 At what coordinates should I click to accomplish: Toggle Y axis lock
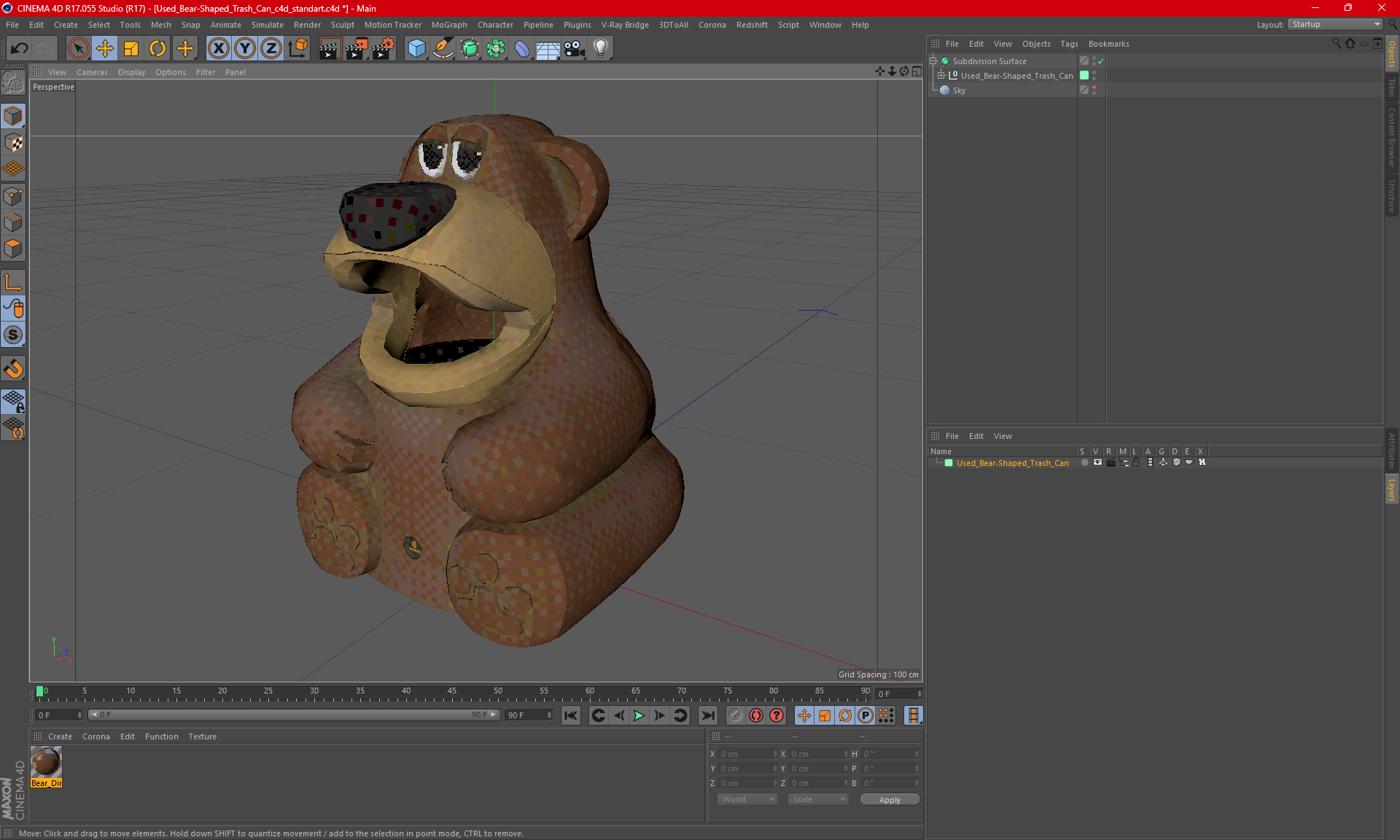[245, 49]
